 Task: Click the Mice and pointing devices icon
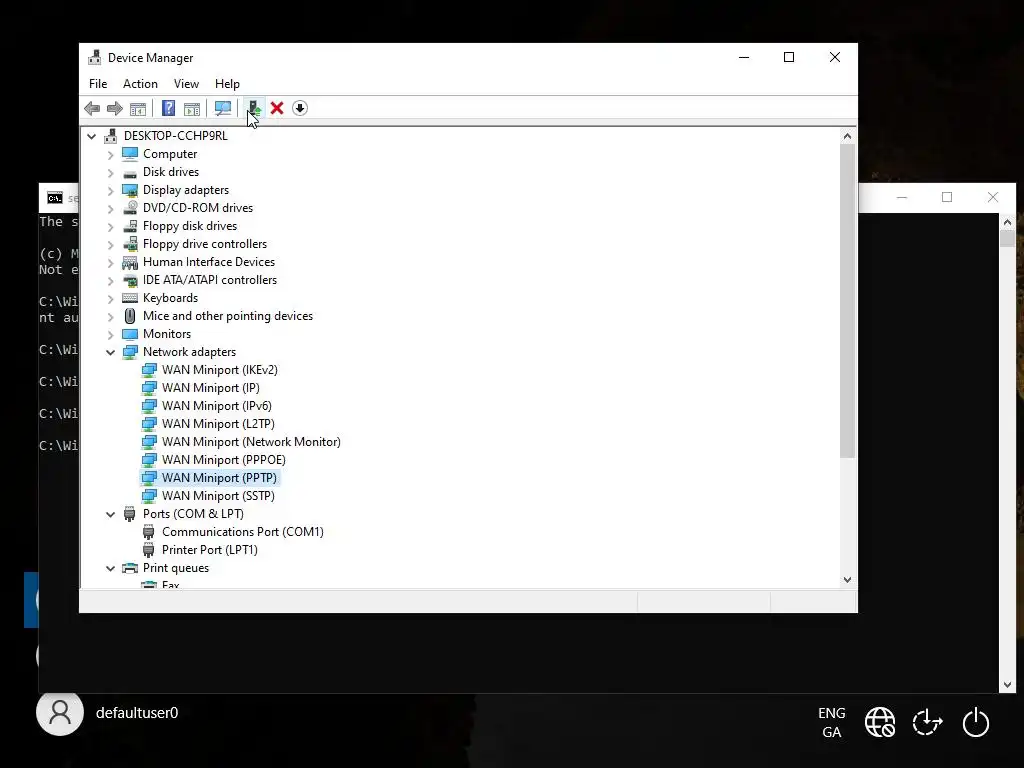click(130, 316)
